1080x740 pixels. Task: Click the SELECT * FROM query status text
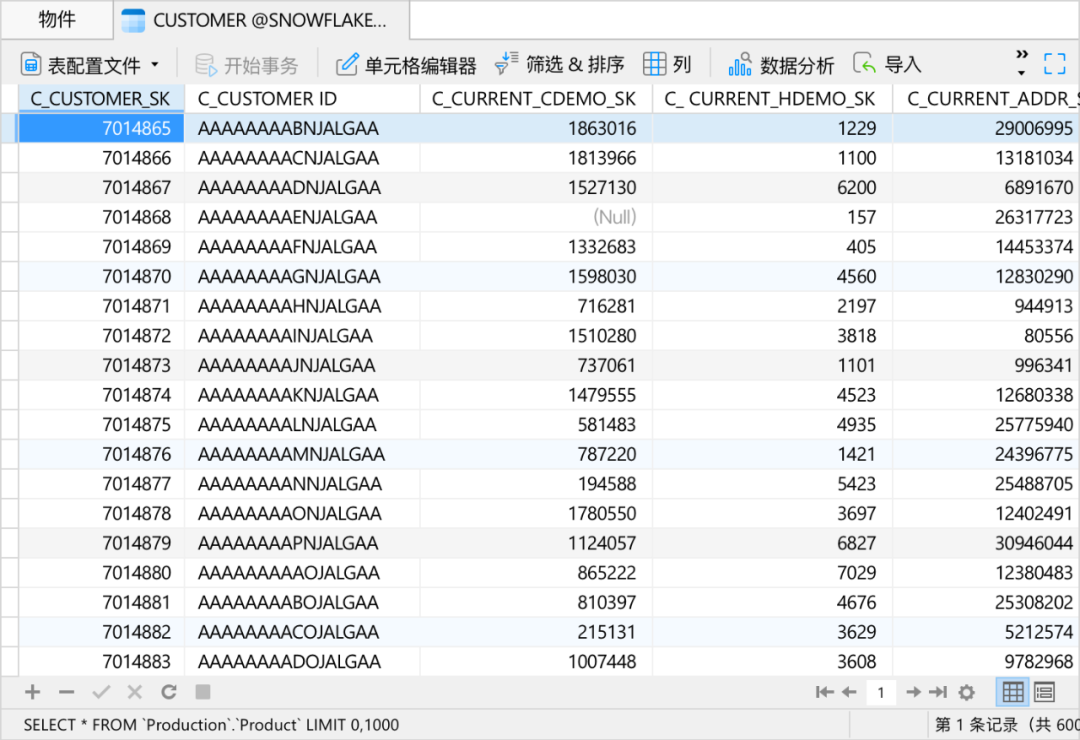211,725
